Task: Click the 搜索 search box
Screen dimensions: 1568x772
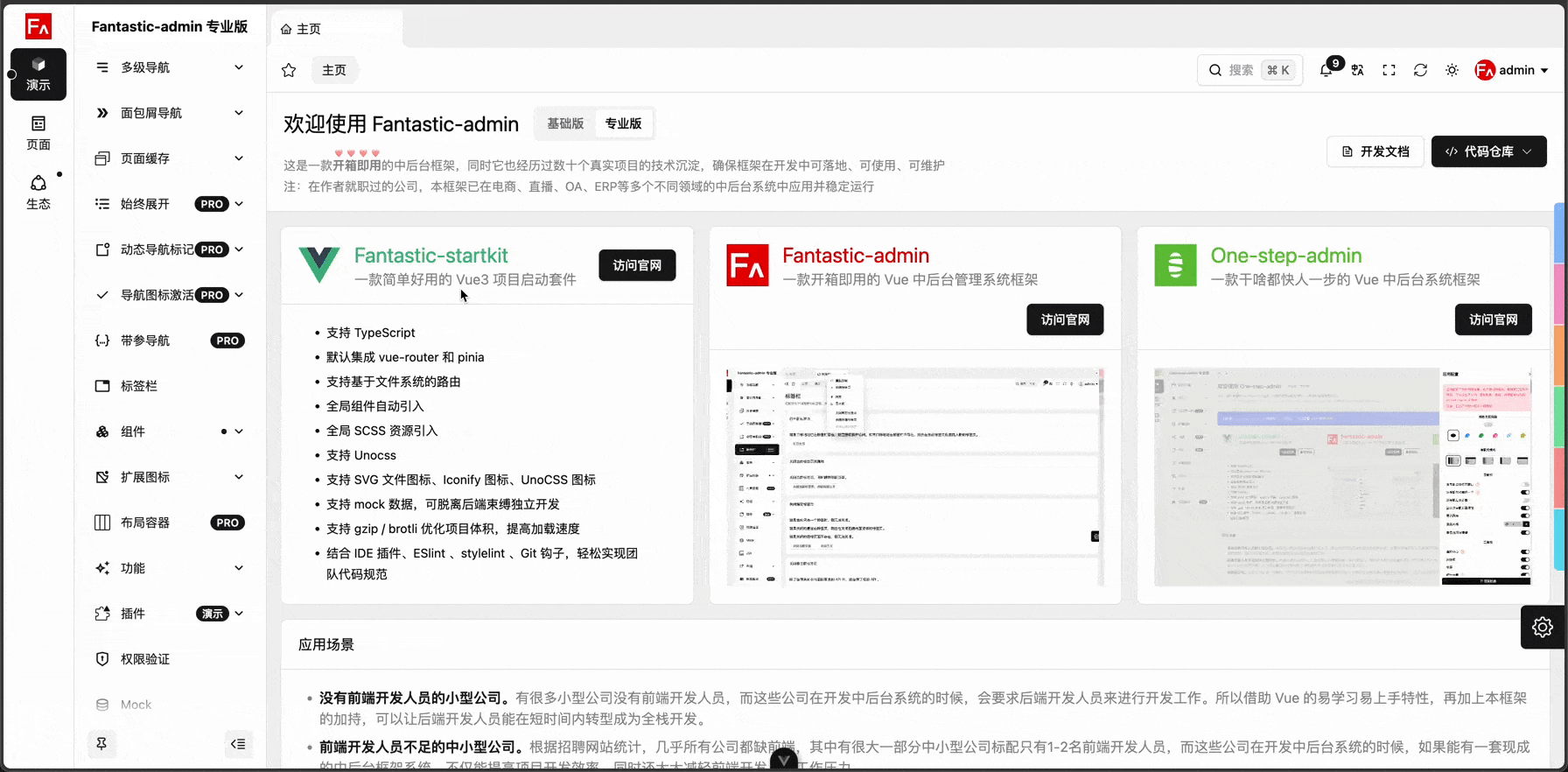Action: tap(1249, 70)
